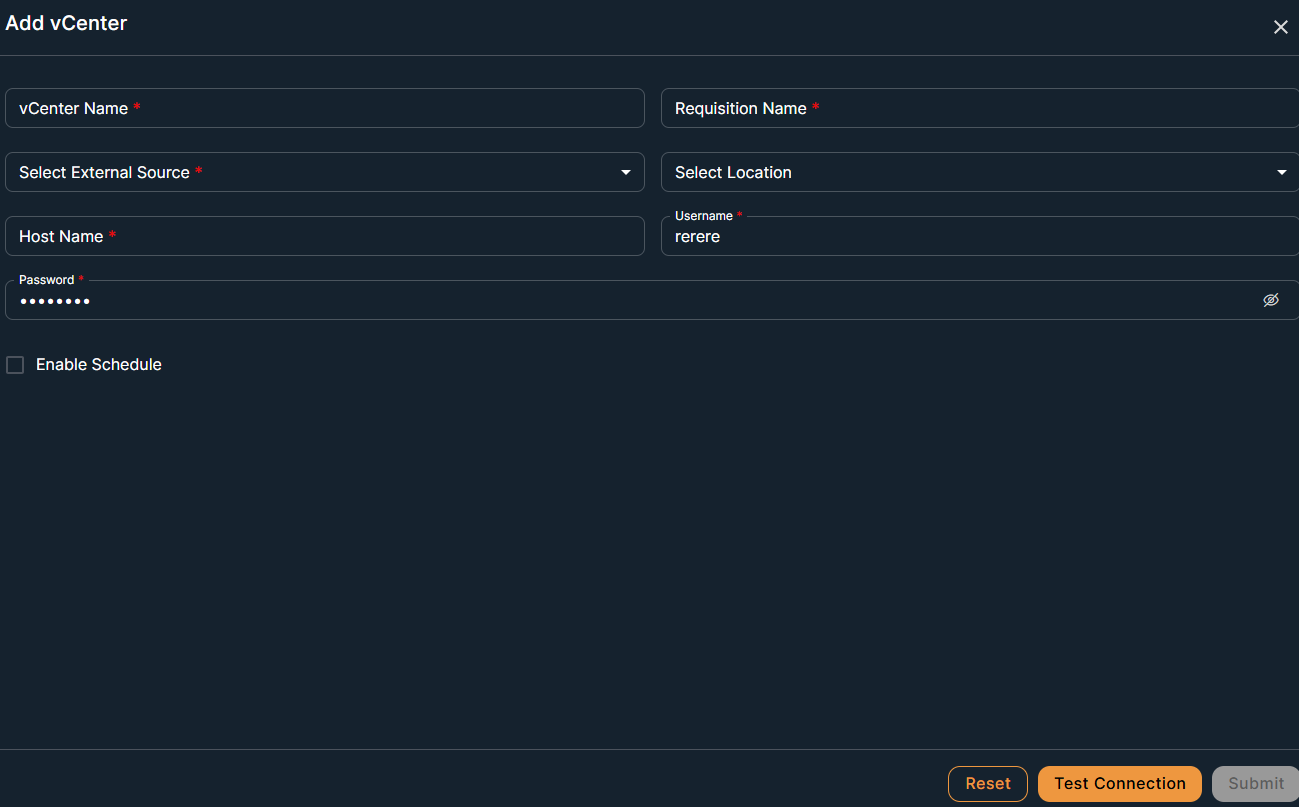
Task: Click the Enable Schedule label text
Action: point(99,365)
